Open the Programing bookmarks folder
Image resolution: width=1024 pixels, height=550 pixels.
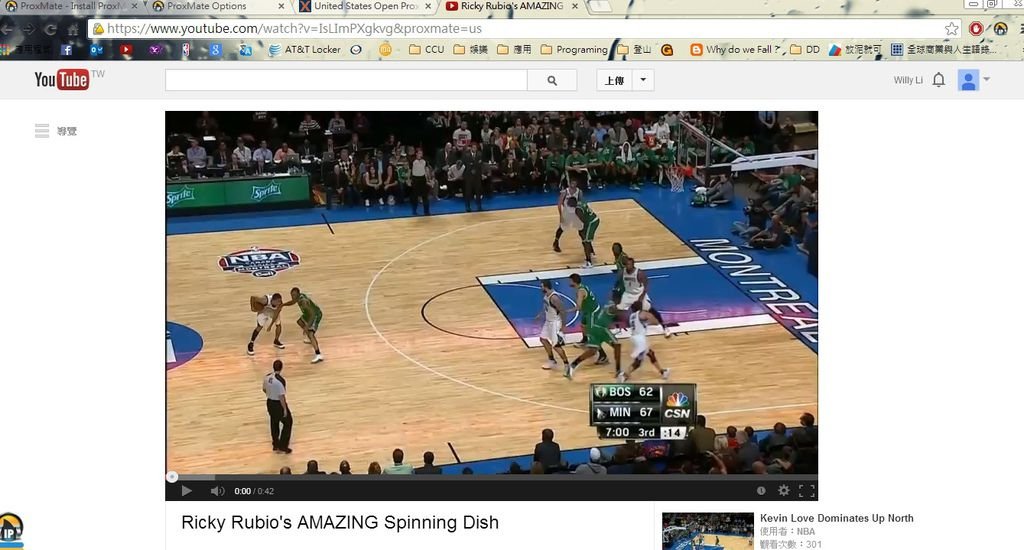574,50
